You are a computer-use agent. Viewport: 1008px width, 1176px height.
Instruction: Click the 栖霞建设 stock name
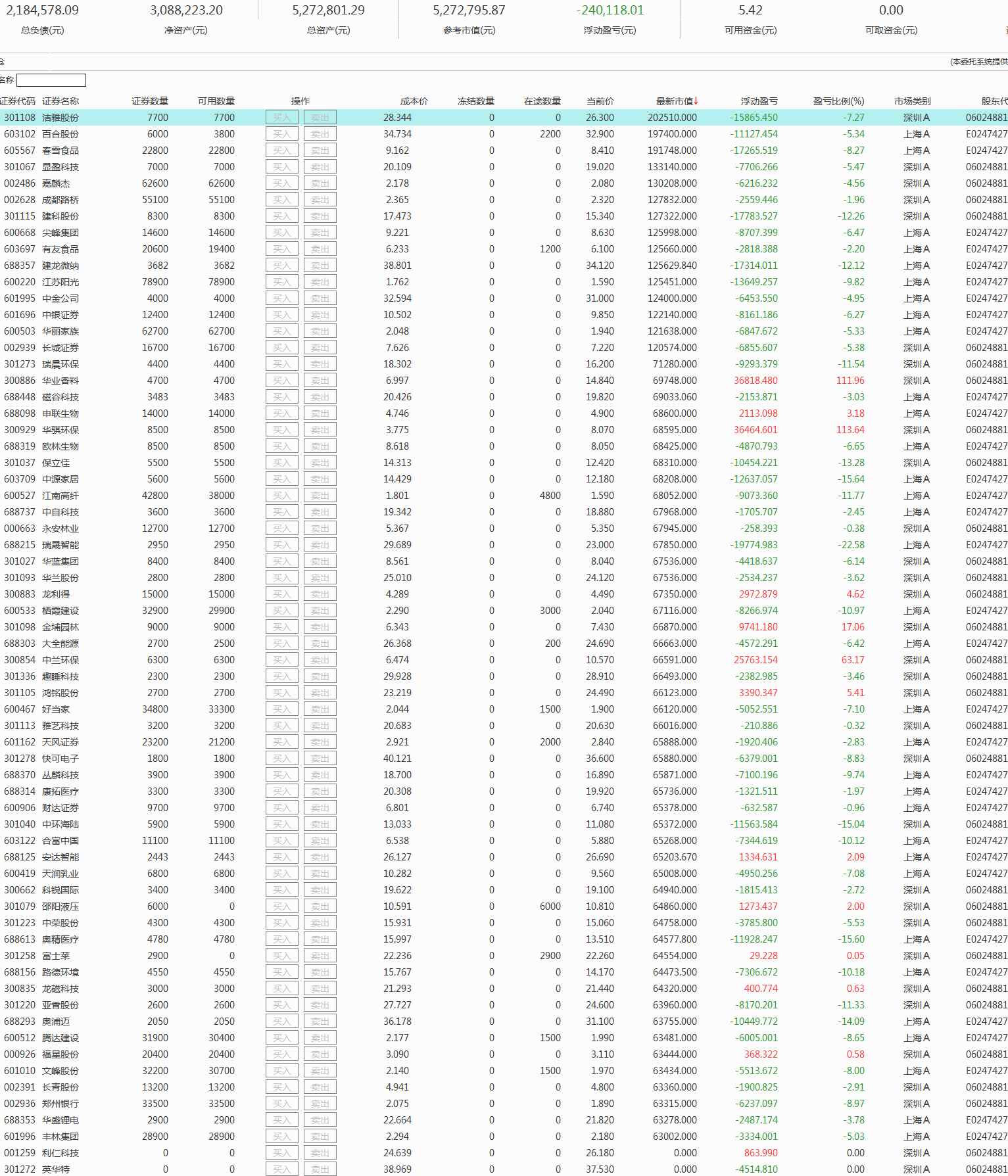60,611
